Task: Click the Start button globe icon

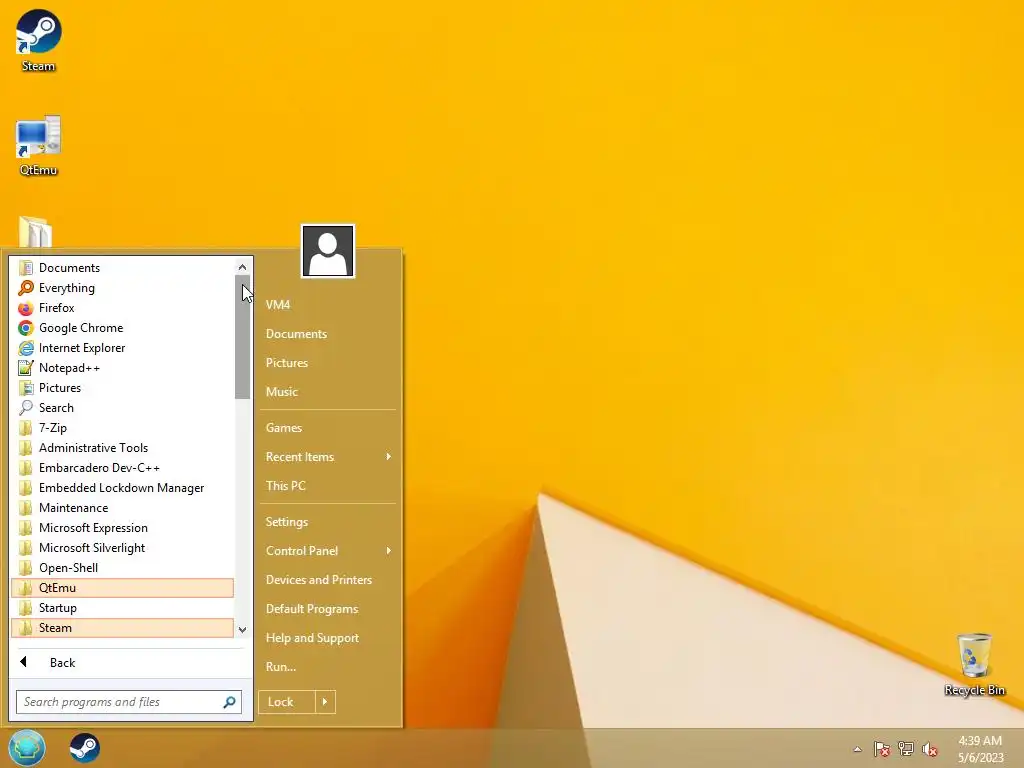Action: [x=27, y=748]
